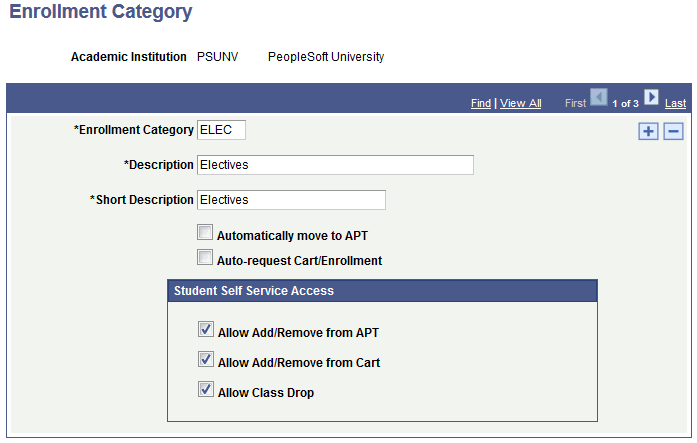Click the Enrollment Category input field
The height and width of the screenshot is (443, 697).
coord(221,130)
